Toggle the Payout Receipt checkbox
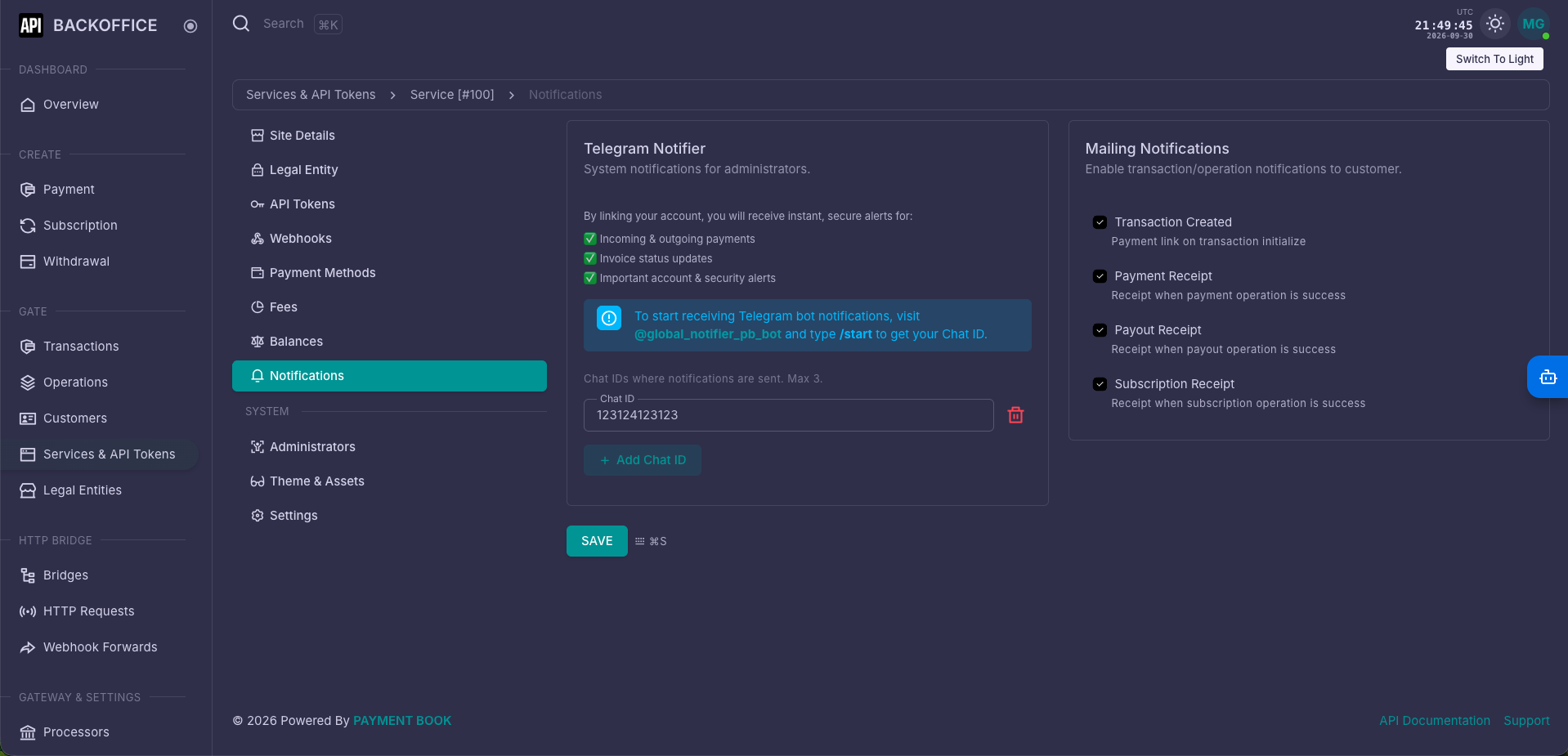 coord(1100,330)
